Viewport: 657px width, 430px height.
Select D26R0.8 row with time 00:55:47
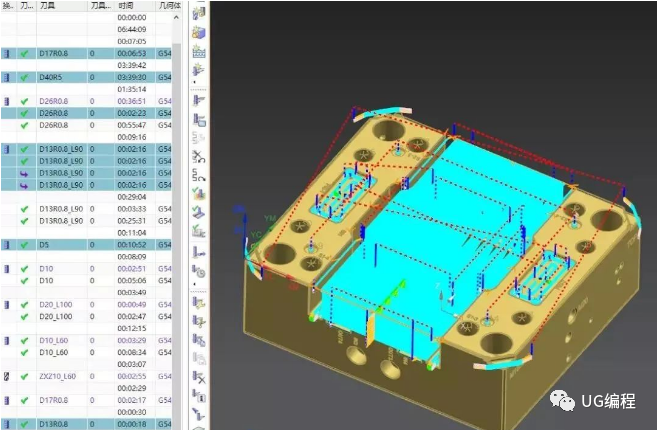coord(86,125)
